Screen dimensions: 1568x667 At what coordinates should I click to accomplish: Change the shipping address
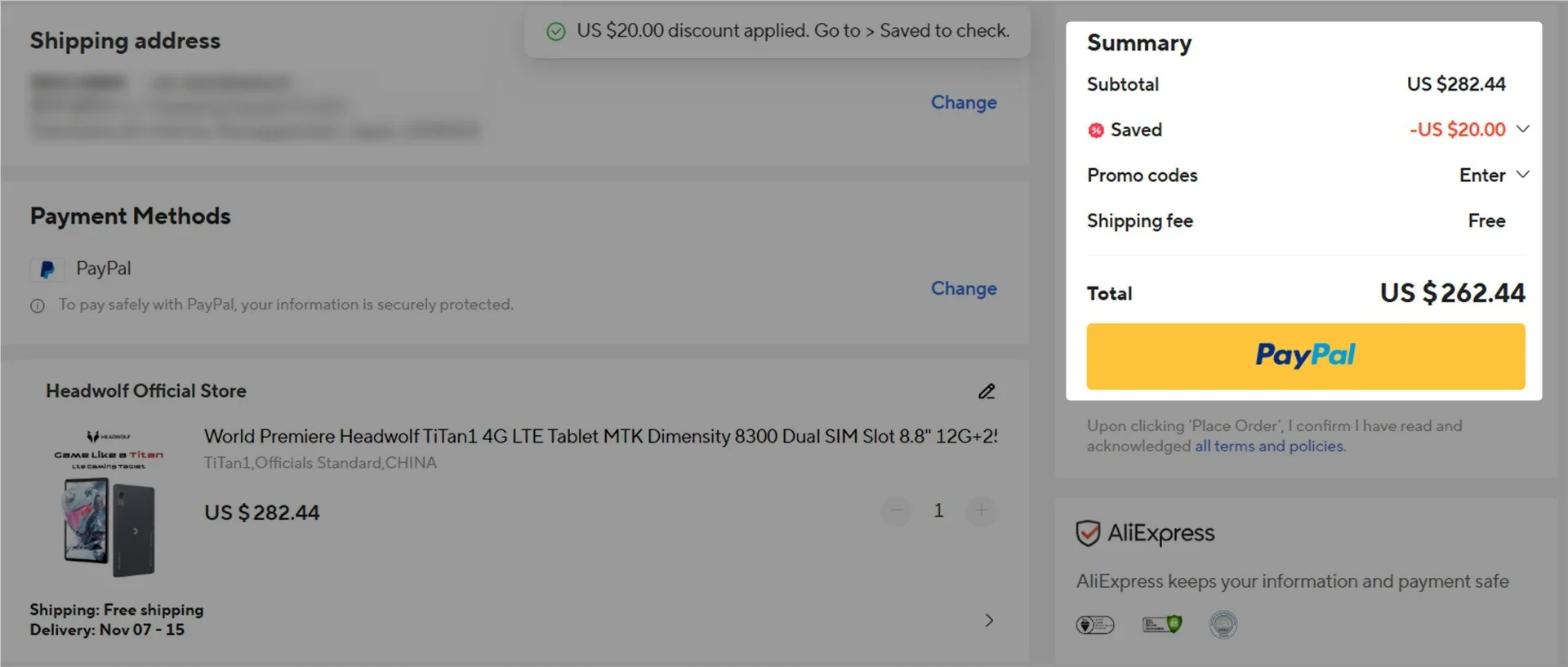click(x=964, y=103)
